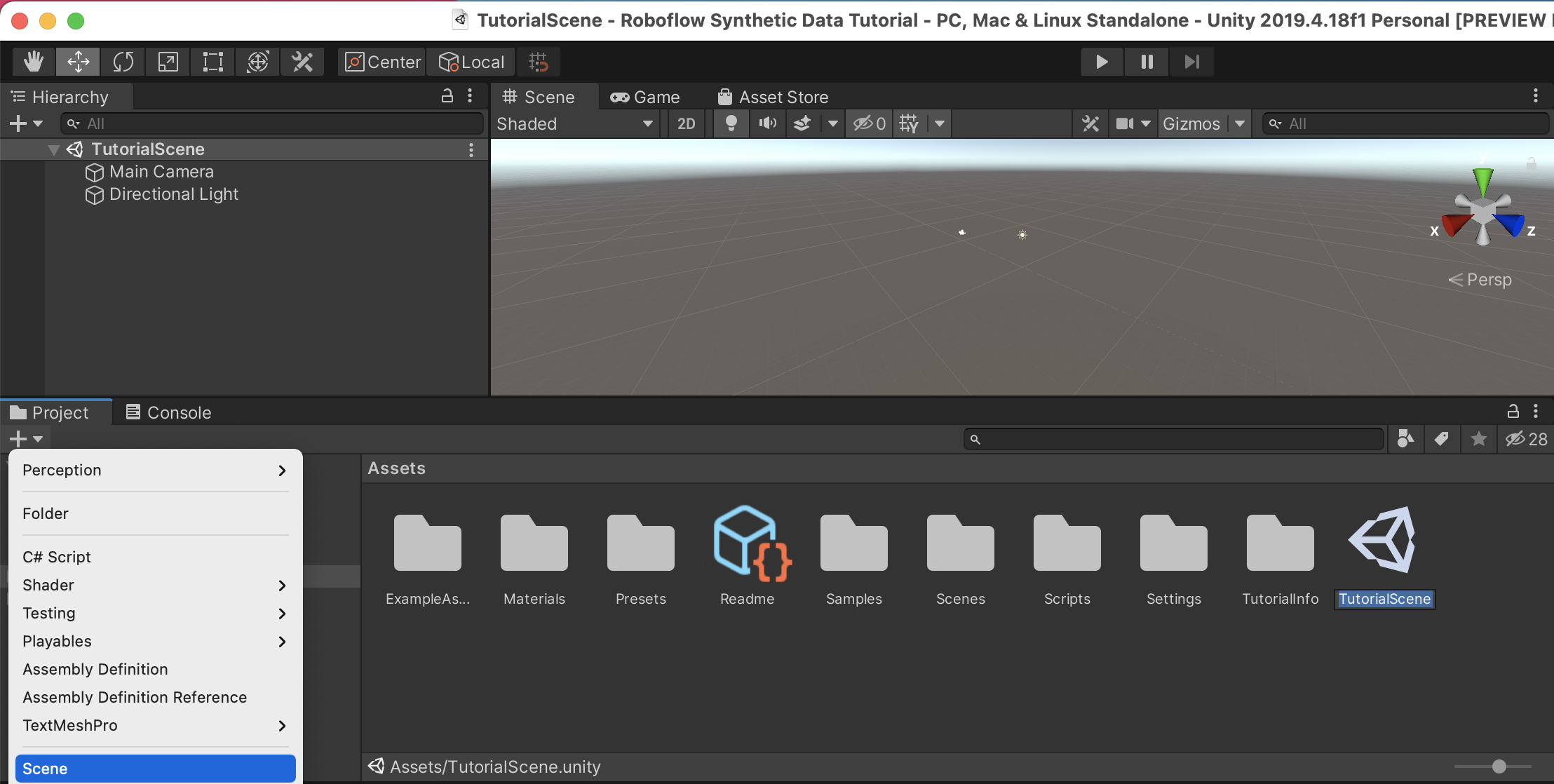Collapse the TutorialScene hierarchy node
Screen dimensions: 1554x784
pos(53,149)
